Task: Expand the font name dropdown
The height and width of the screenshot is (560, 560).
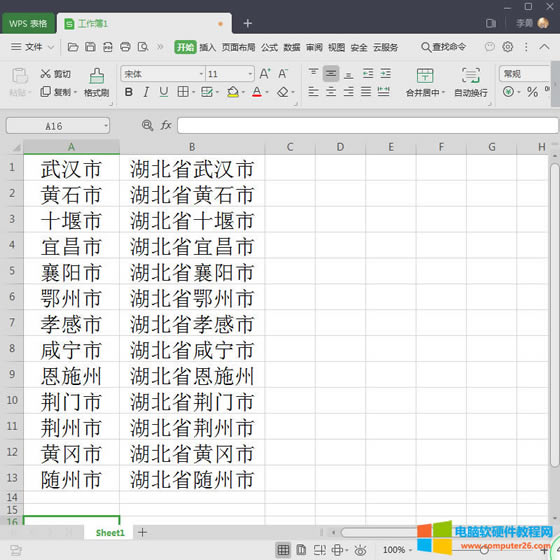Action: (x=201, y=74)
